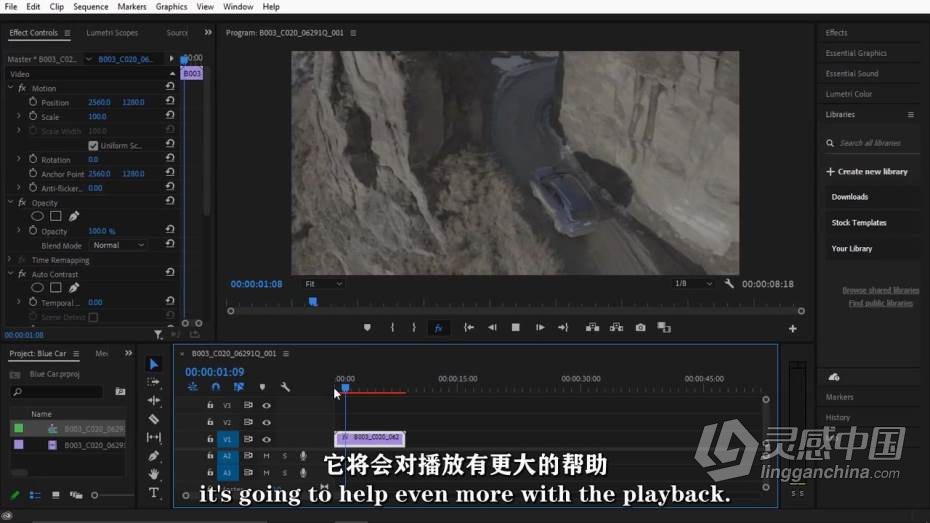
Task: Toggle lock on V1 track
Action: 210,439
